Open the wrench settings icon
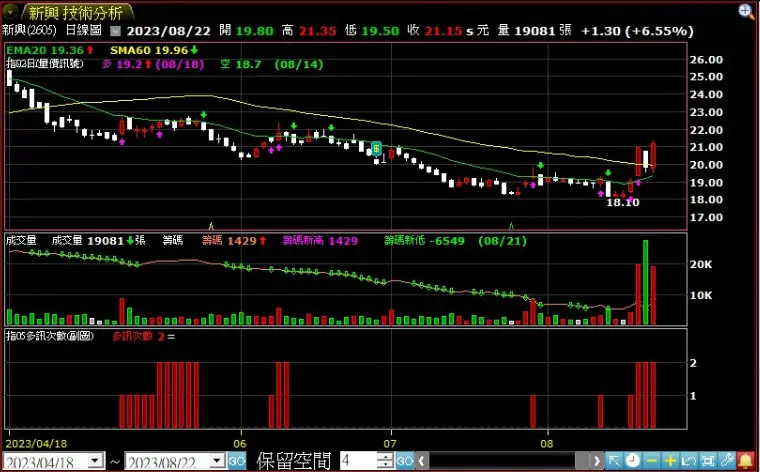The height and width of the screenshot is (472, 760). click(x=727, y=461)
